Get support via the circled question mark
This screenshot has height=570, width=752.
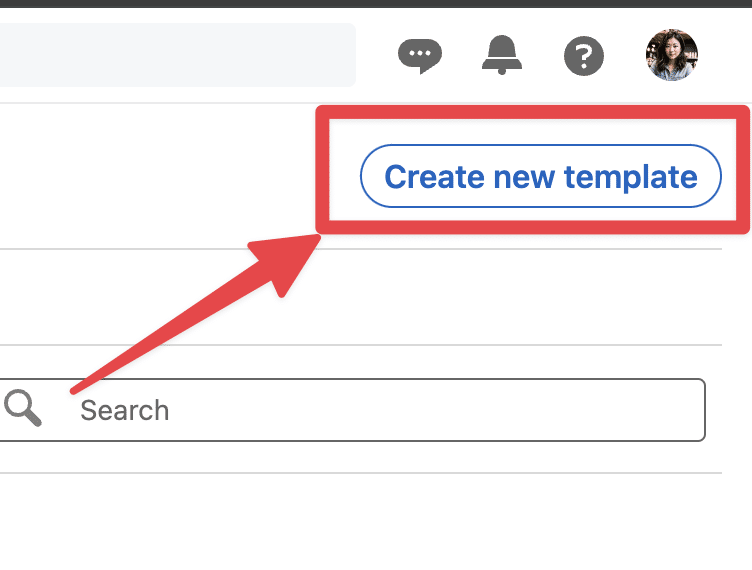click(584, 56)
